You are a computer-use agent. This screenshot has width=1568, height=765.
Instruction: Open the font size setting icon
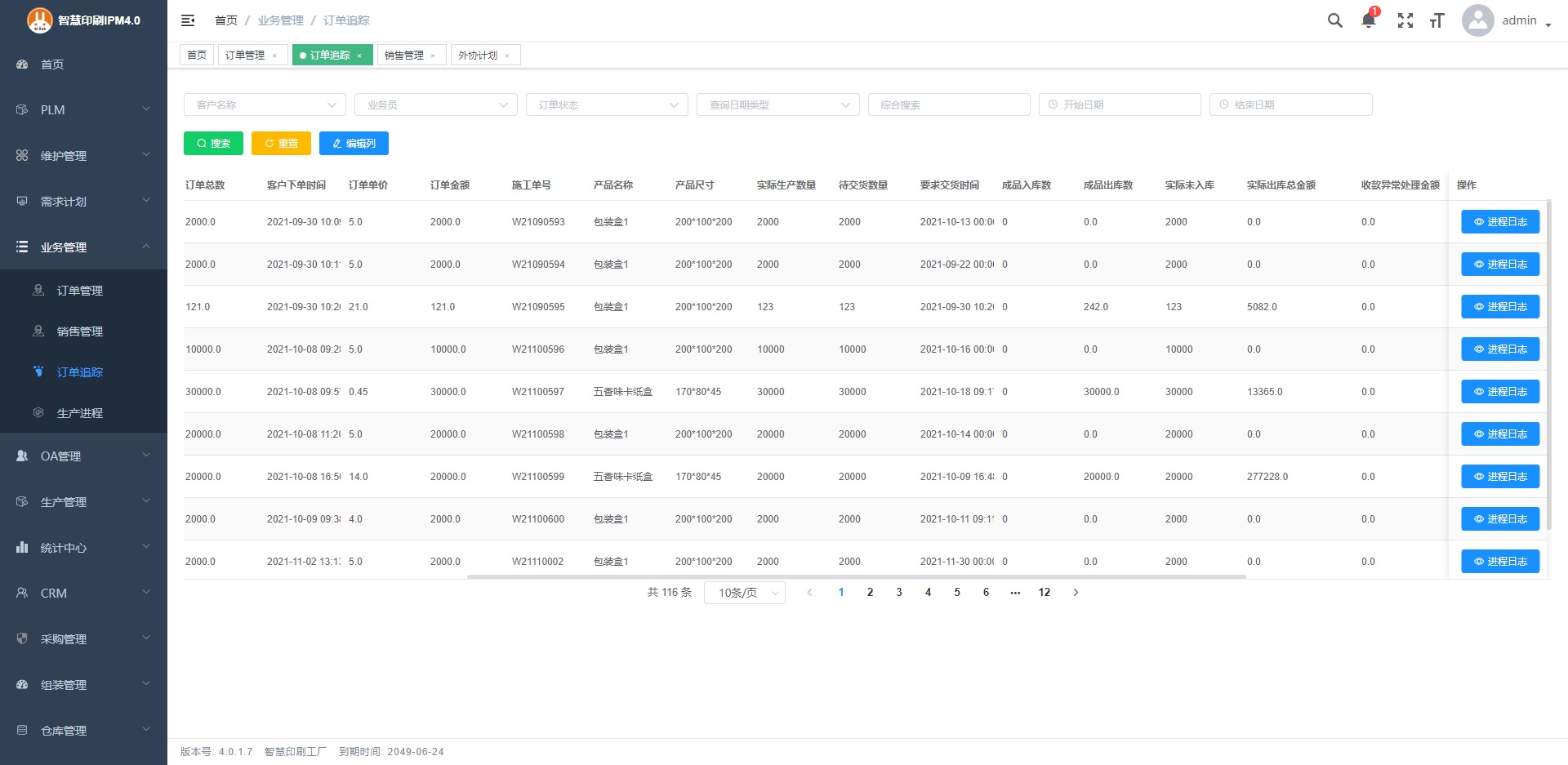click(1437, 20)
